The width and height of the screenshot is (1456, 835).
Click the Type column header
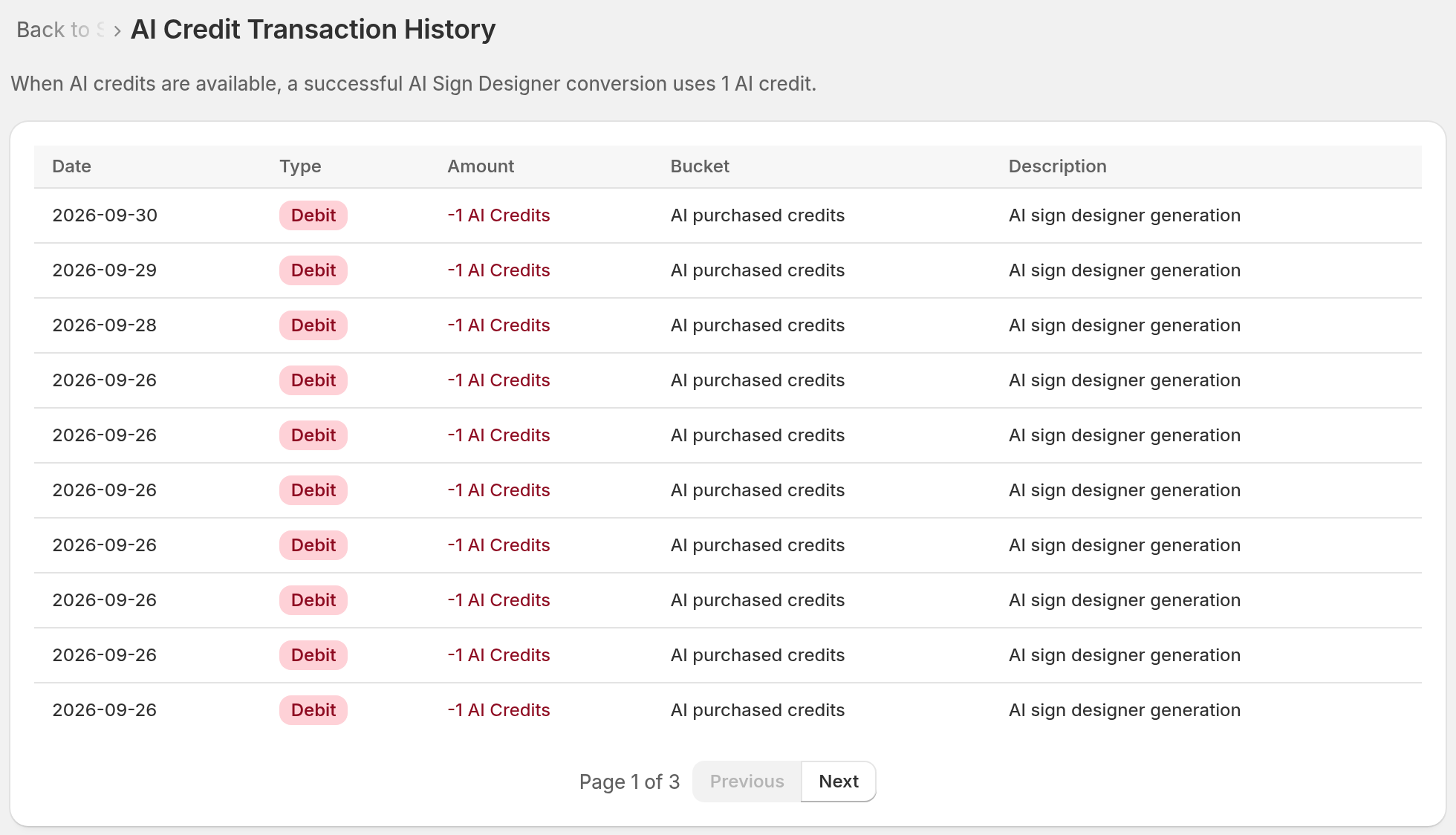[x=300, y=166]
